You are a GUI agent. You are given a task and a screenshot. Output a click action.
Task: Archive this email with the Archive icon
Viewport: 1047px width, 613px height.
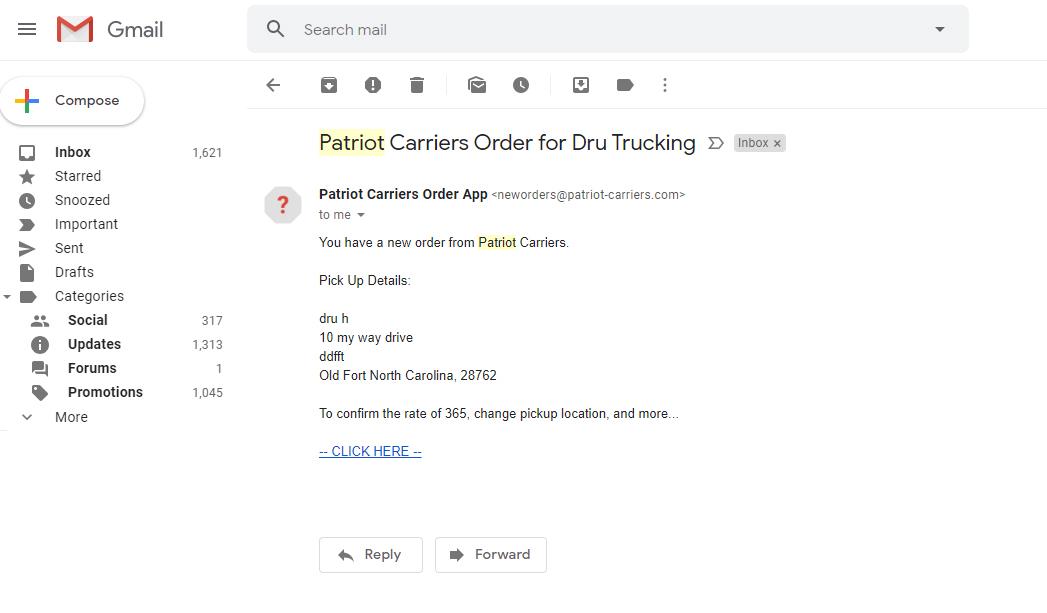click(329, 85)
